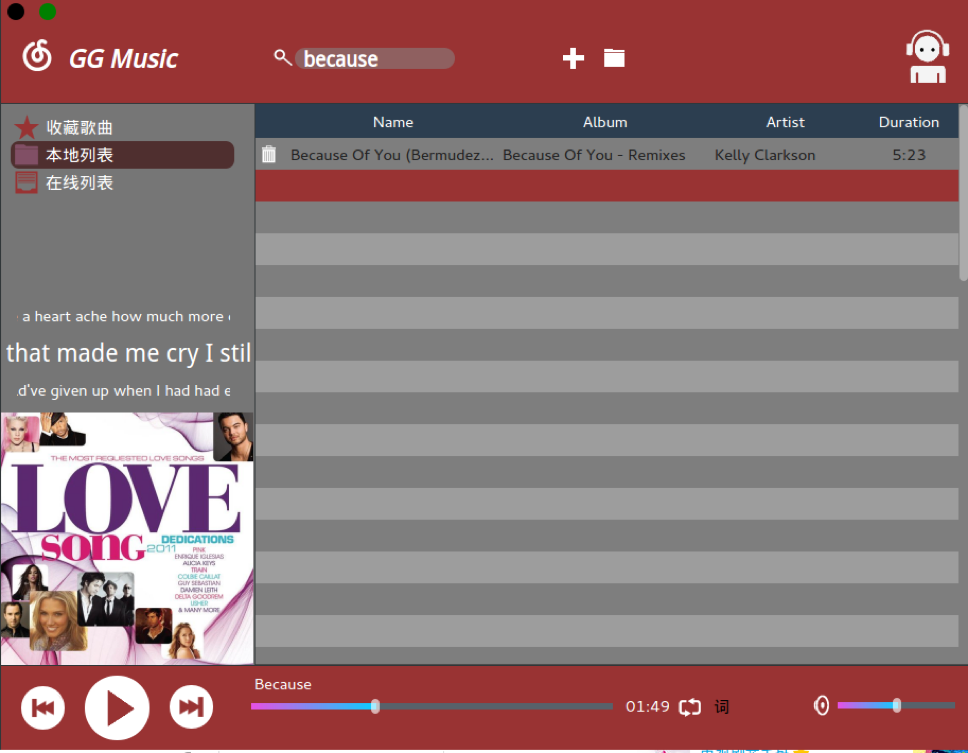The image size is (968, 753).
Task: Click the 01:49 elapsed time label
Action: (x=647, y=706)
